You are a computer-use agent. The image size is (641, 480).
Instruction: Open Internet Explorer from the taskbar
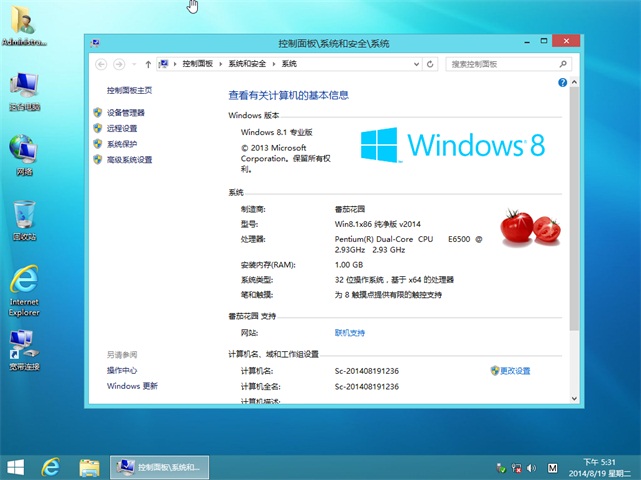pos(50,467)
